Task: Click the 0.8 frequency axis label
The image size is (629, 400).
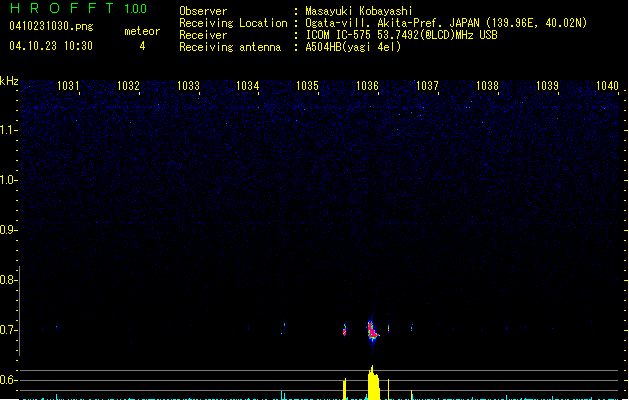Action: pyautogui.click(x=8, y=280)
